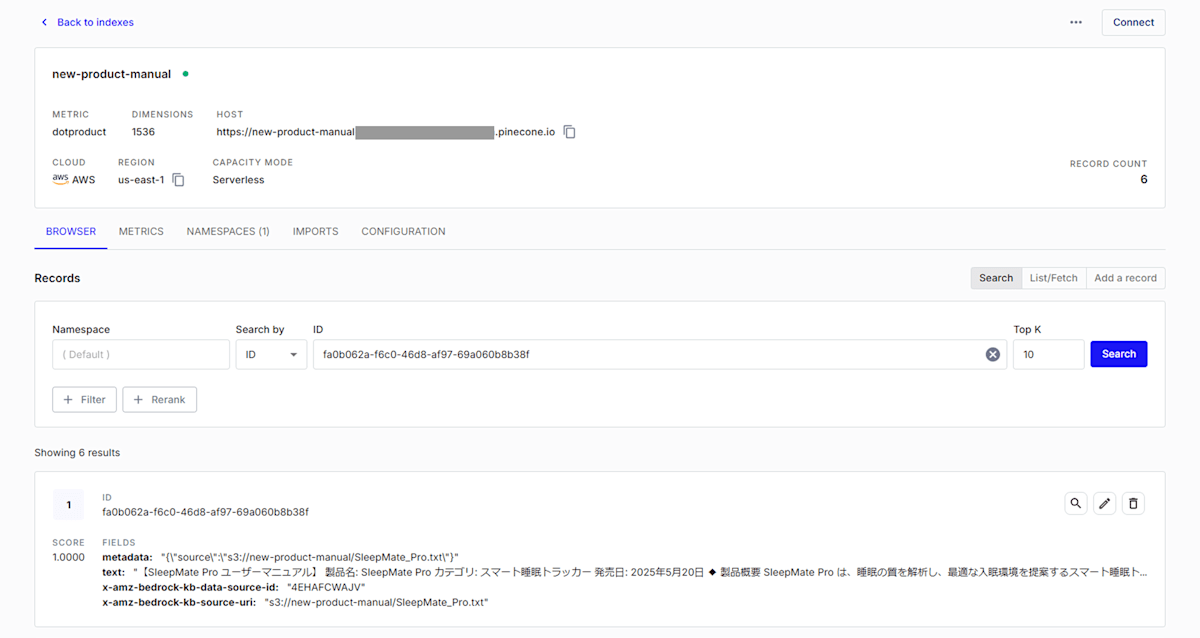Go back via Back to indexes link
The height and width of the screenshot is (638, 1200).
pos(86,22)
